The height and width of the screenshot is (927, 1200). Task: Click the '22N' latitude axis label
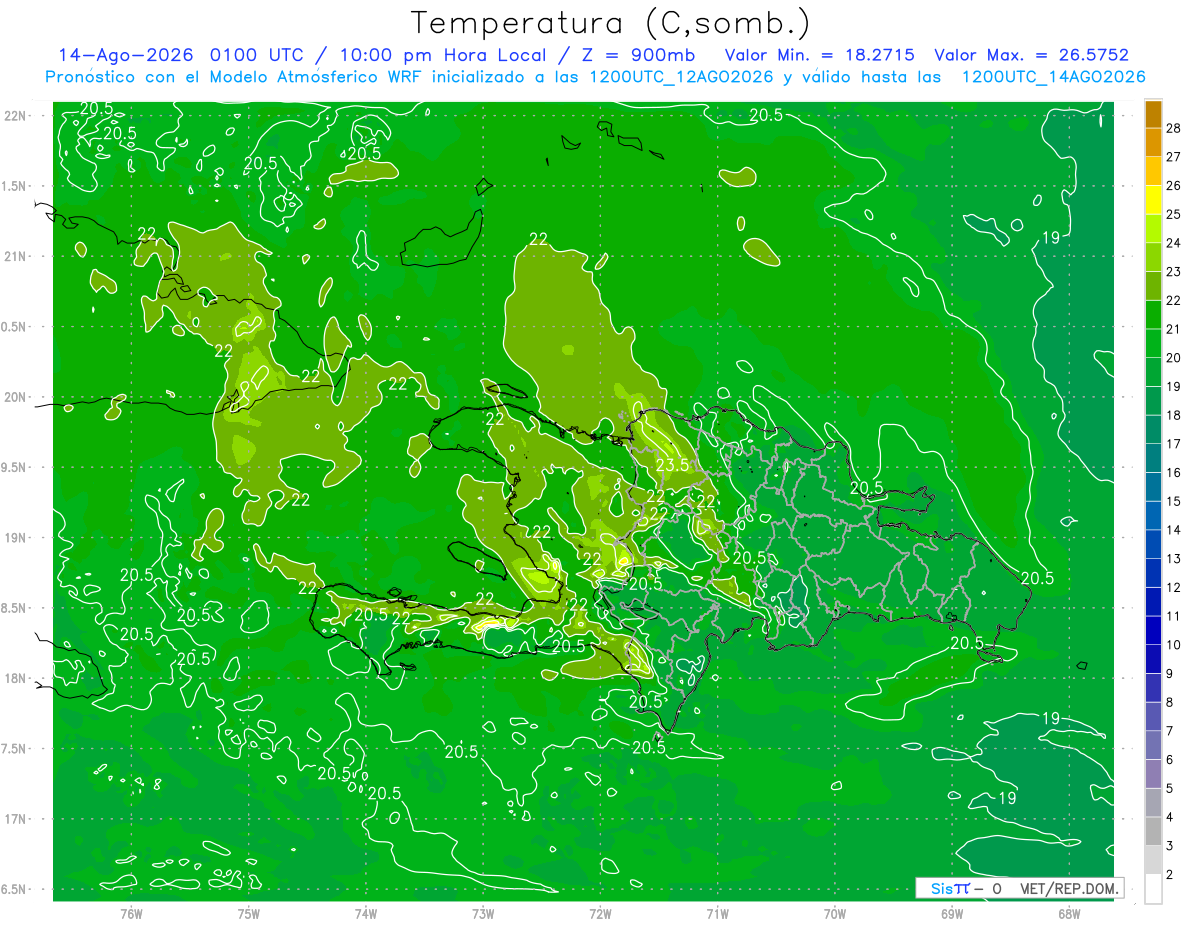pyautogui.click(x=16, y=116)
